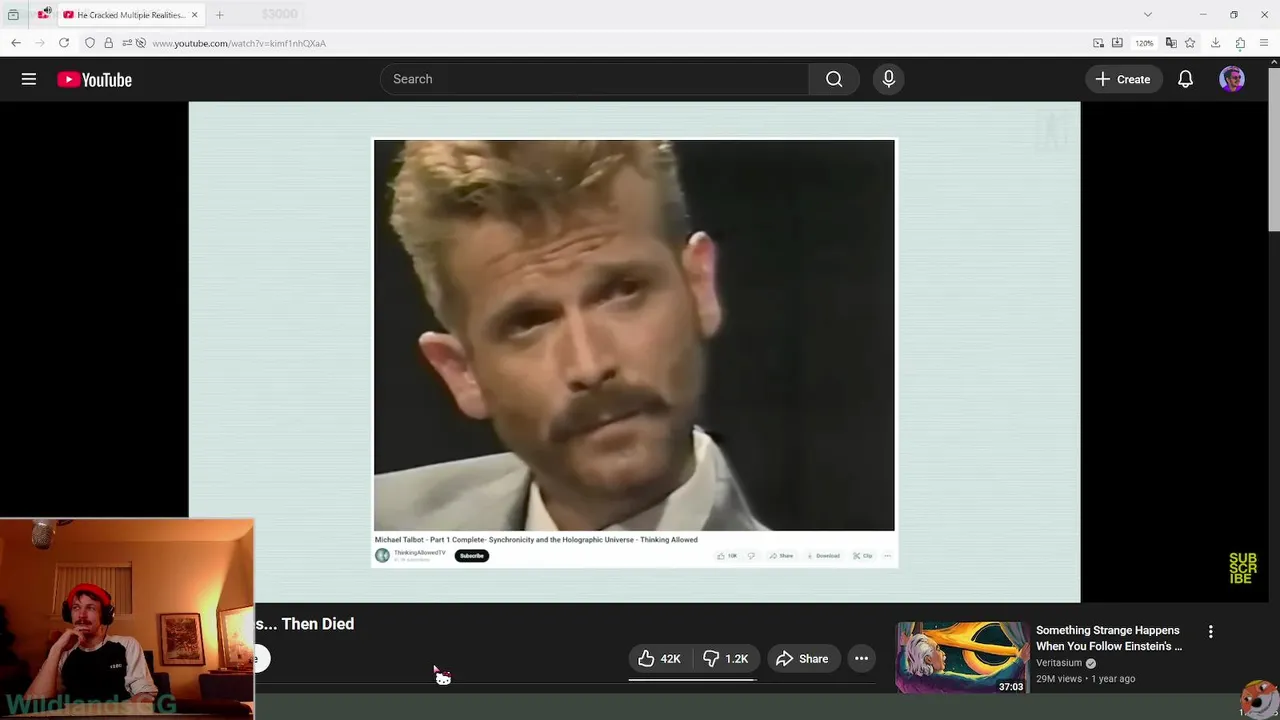The image size is (1280, 720).
Task: Expand the list all tabs chevron
Action: [1148, 15]
